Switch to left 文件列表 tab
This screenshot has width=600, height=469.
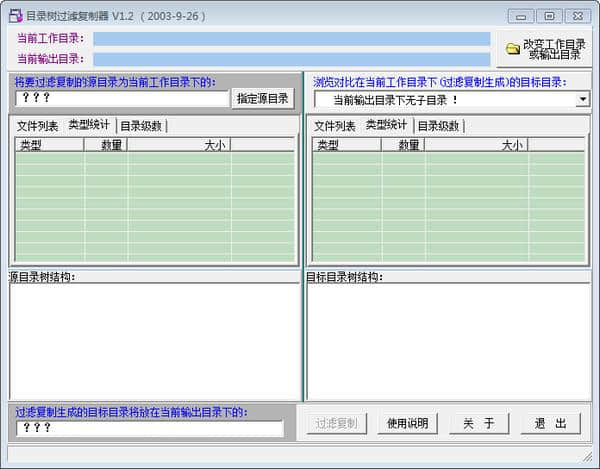pyautogui.click(x=39, y=126)
